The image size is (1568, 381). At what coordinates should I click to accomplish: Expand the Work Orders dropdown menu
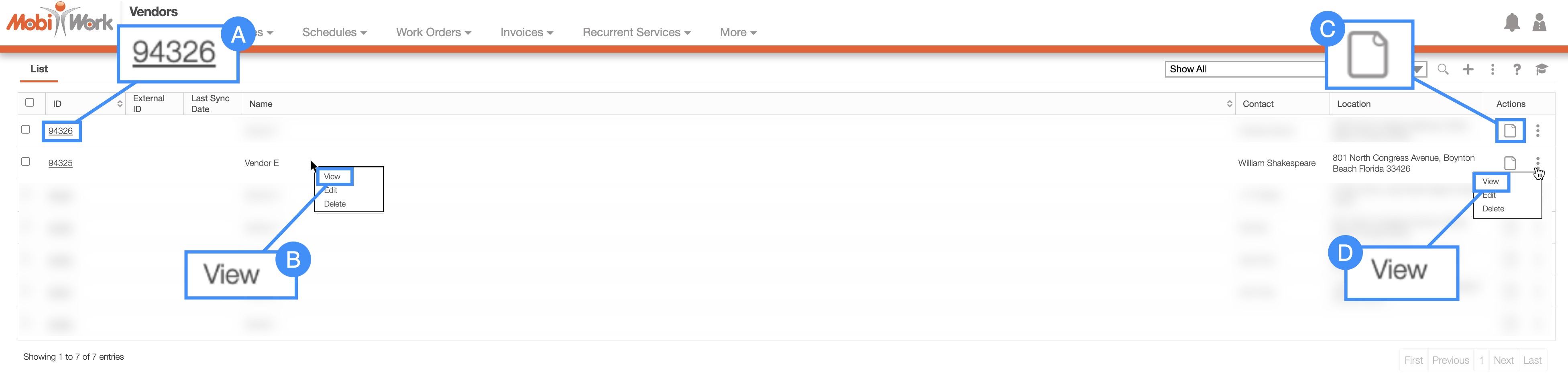433,32
